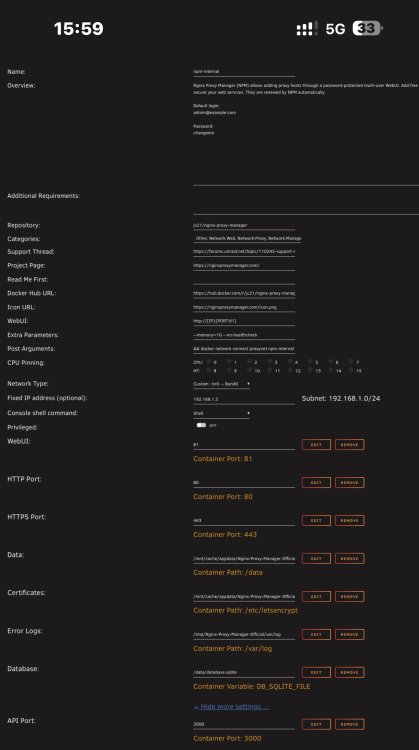The image size is (419, 750).
Task: Focus the Icon URL field
Action: (244, 307)
